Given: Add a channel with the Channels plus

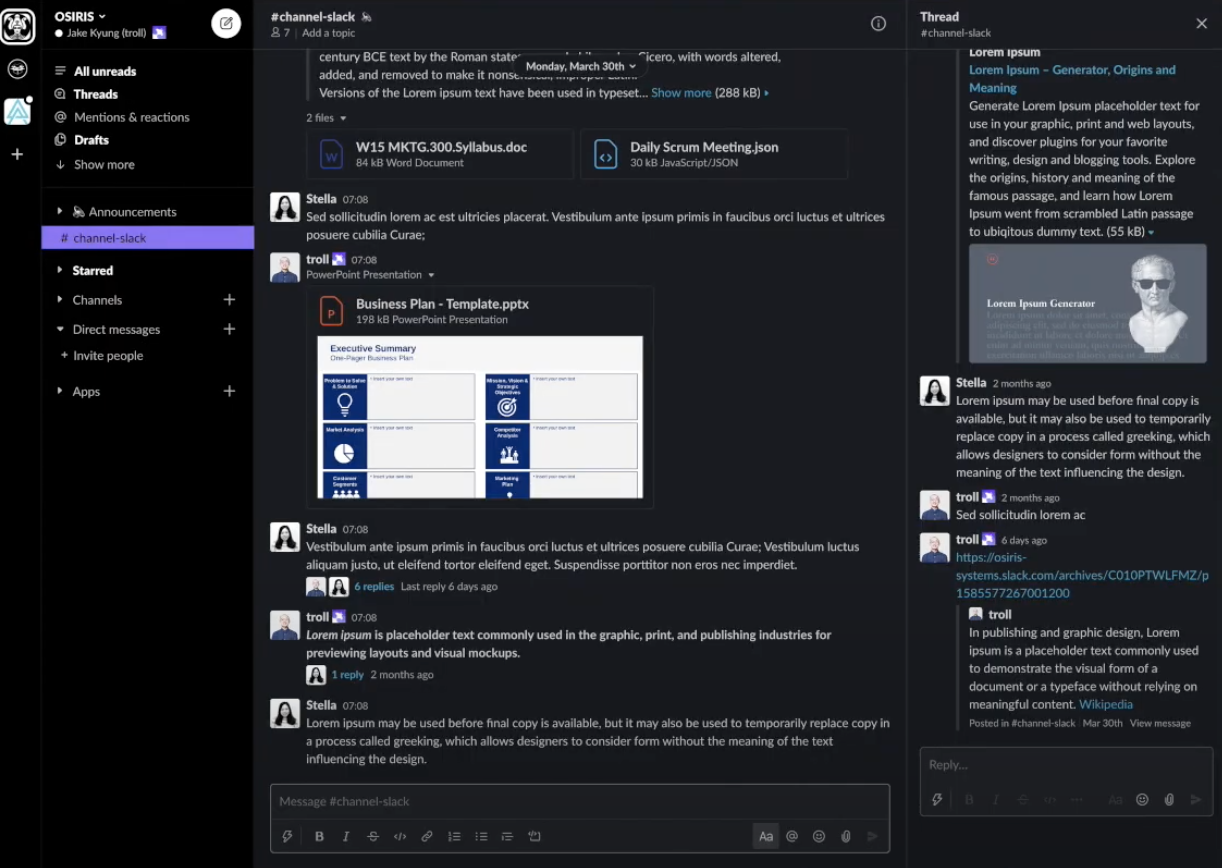Looking at the screenshot, I should [229, 299].
